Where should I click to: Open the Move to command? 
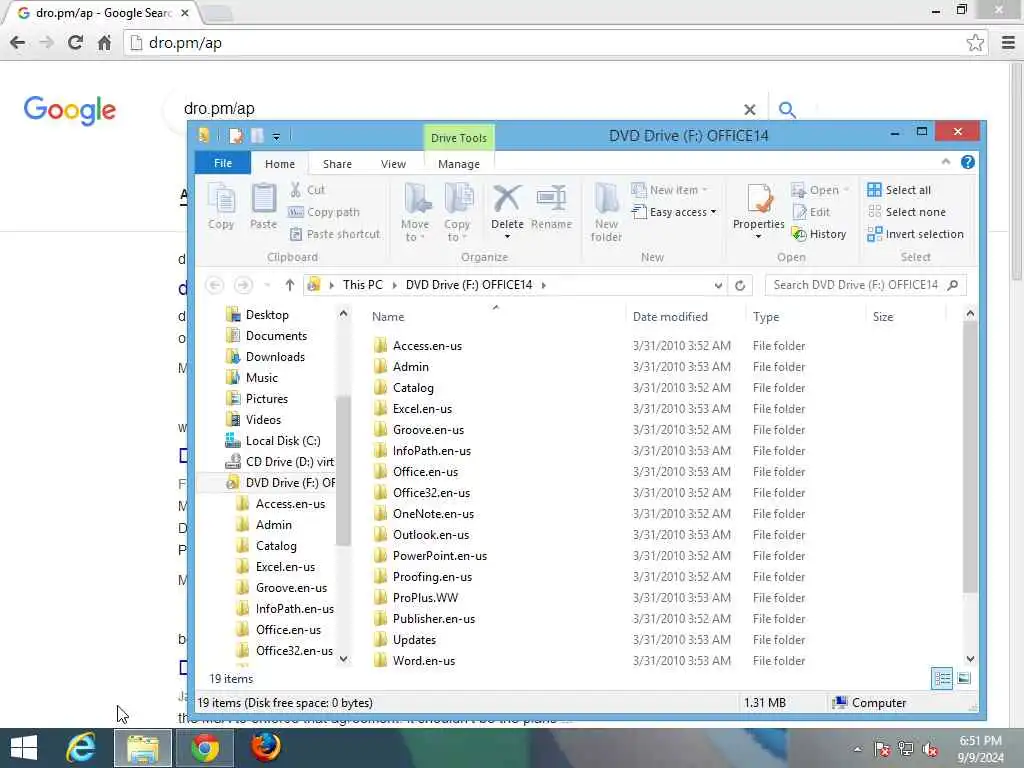[415, 212]
